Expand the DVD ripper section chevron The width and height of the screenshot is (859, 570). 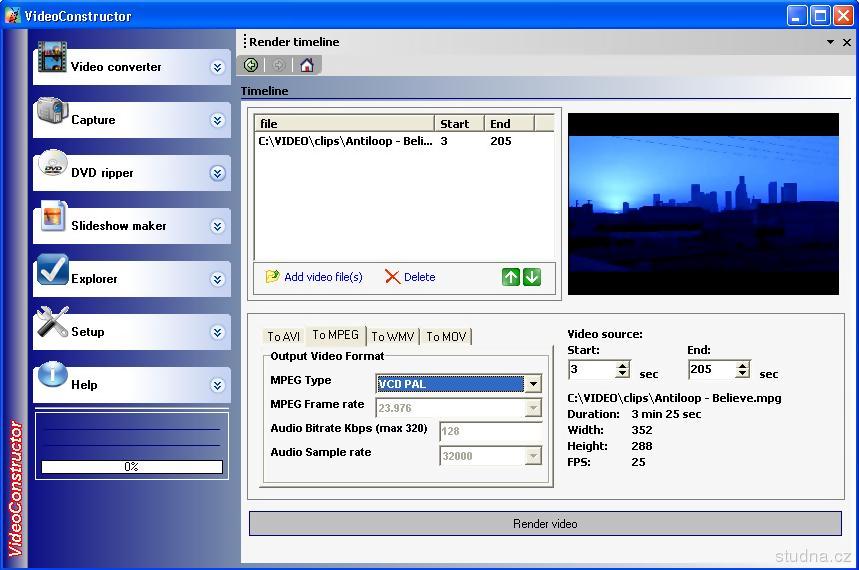click(x=217, y=173)
